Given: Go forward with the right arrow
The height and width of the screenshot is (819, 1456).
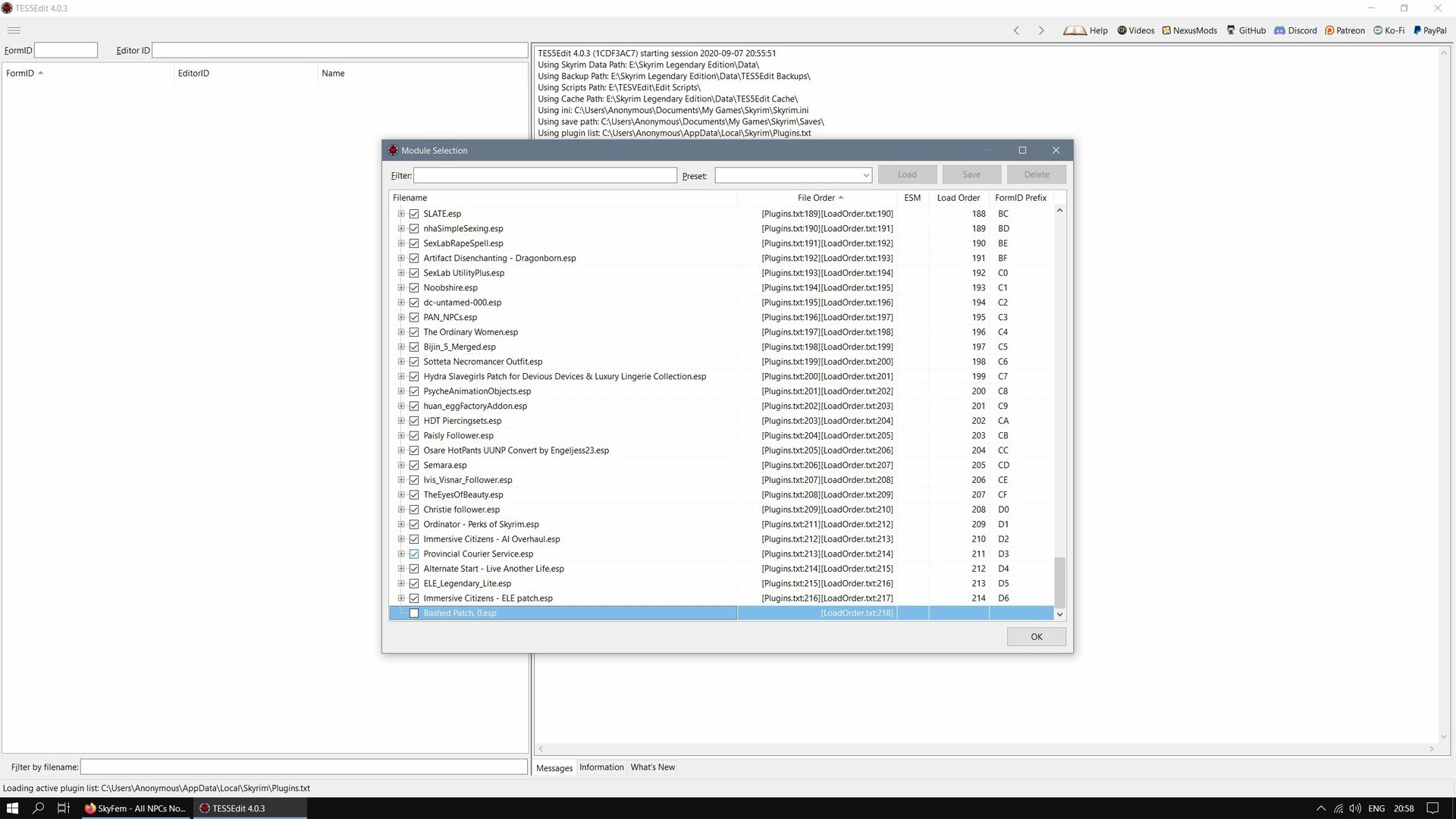Looking at the screenshot, I should point(1041,30).
